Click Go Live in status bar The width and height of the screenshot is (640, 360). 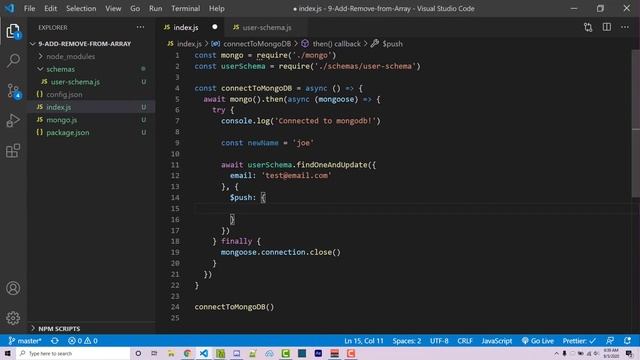click(x=538, y=341)
